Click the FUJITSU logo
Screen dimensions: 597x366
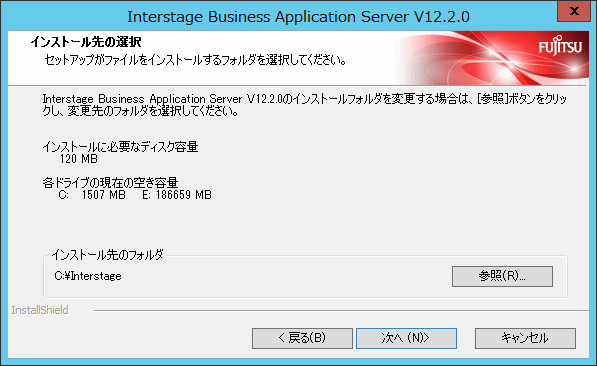pos(560,46)
